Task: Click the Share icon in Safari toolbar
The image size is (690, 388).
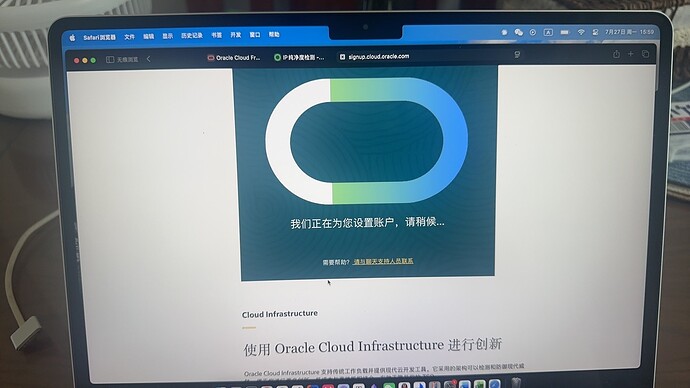Action: 616,54
